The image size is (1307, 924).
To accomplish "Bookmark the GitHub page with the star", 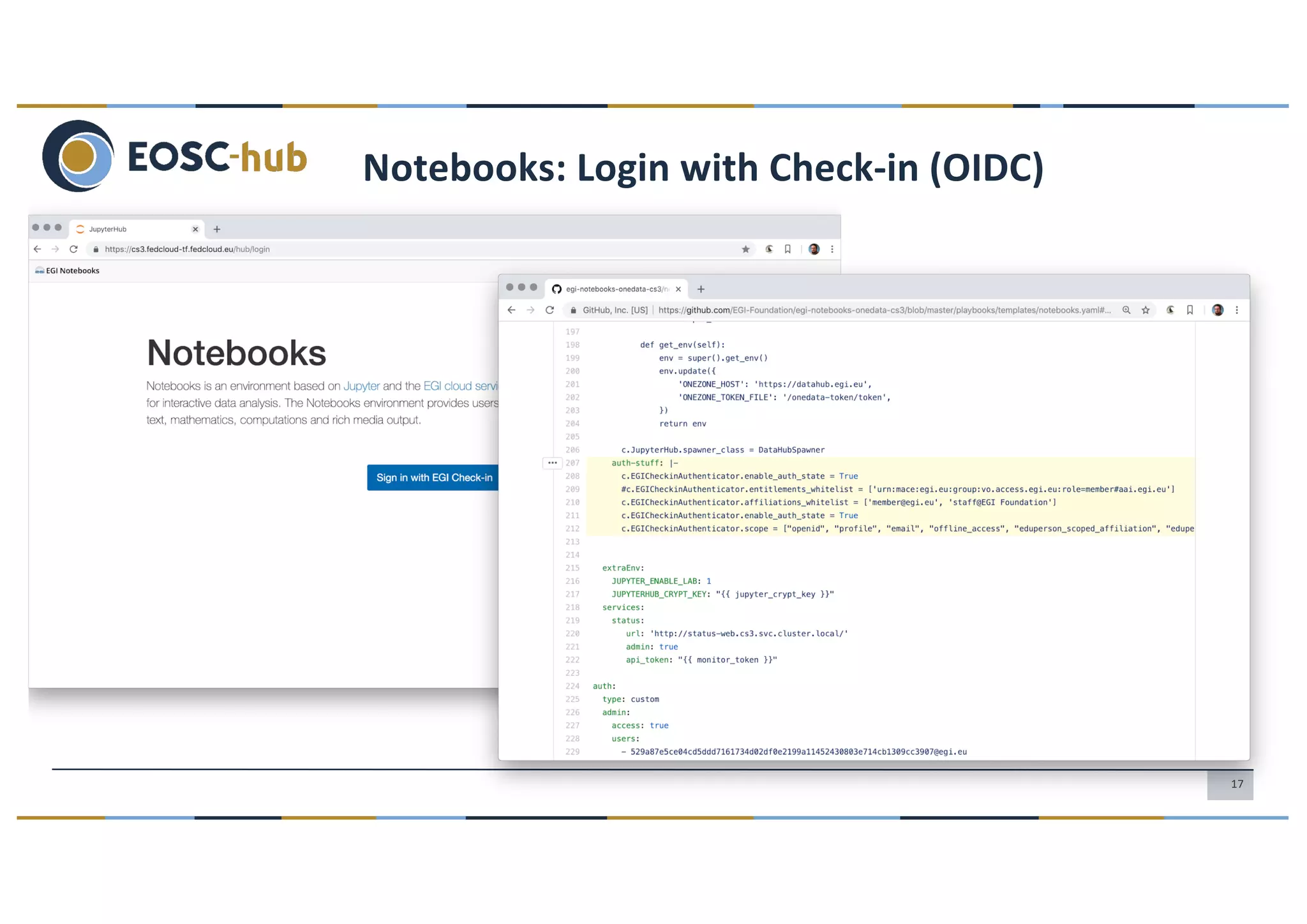I will [x=1146, y=310].
